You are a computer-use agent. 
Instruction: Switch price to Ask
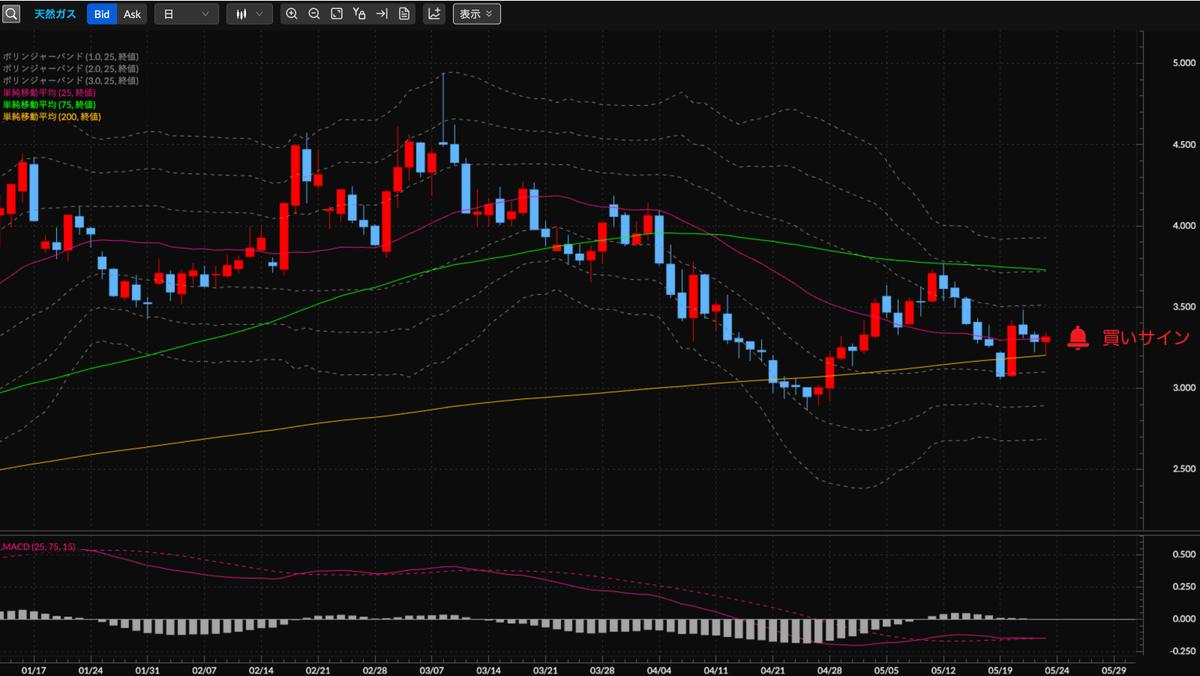coord(132,14)
